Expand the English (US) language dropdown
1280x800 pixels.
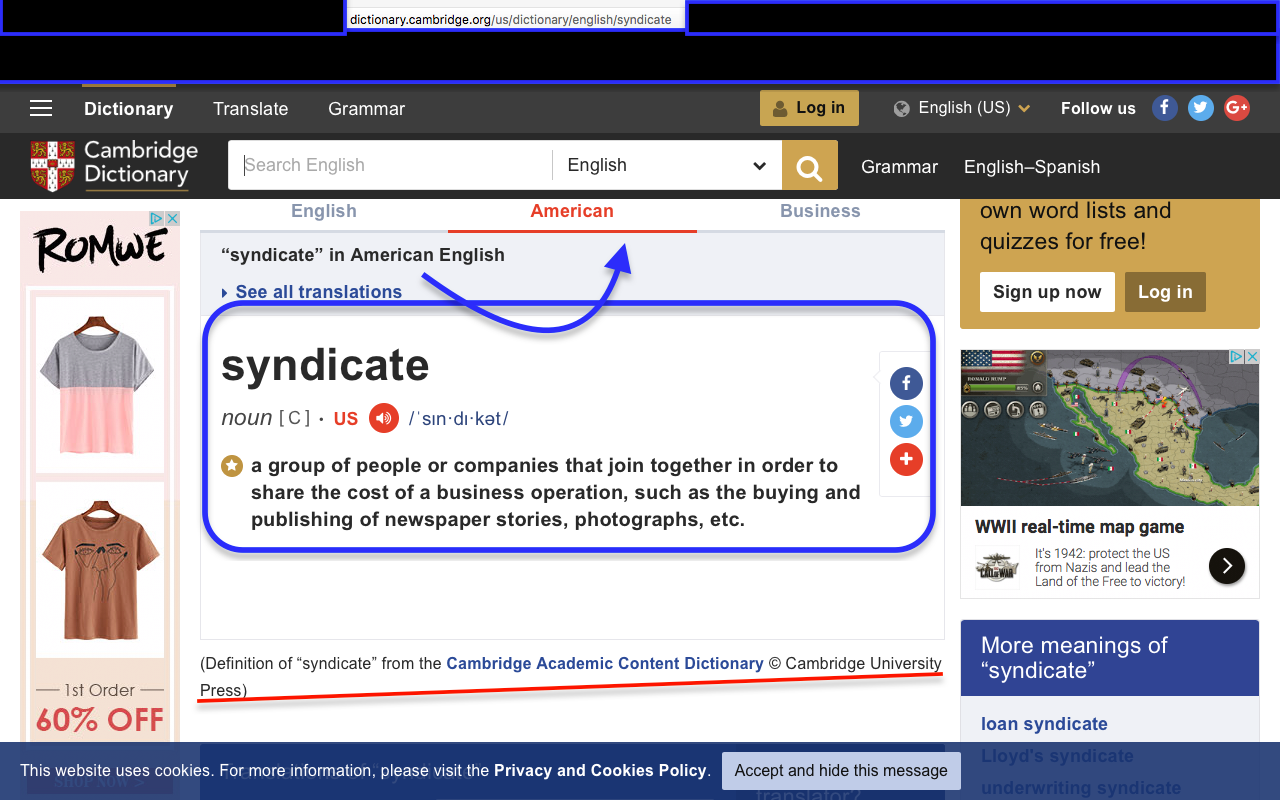click(963, 108)
